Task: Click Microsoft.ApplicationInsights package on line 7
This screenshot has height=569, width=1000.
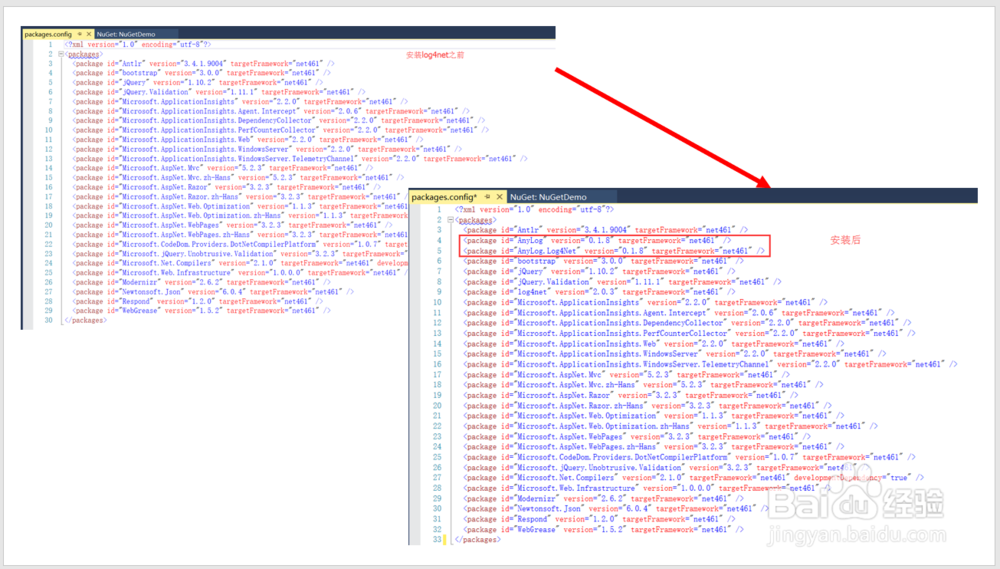Action: [240, 101]
